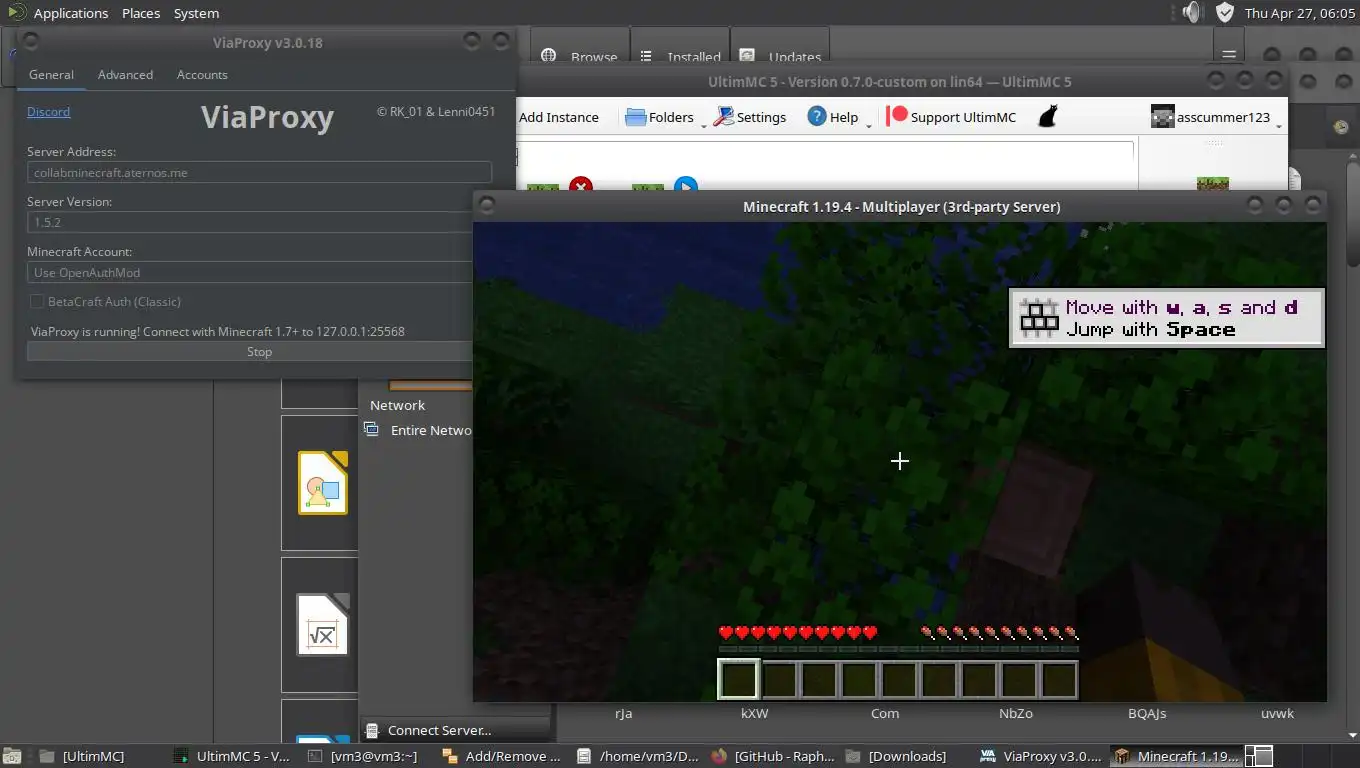Viewport: 1360px width, 768px height.
Task: Open the System menu
Action: click(196, 13)
